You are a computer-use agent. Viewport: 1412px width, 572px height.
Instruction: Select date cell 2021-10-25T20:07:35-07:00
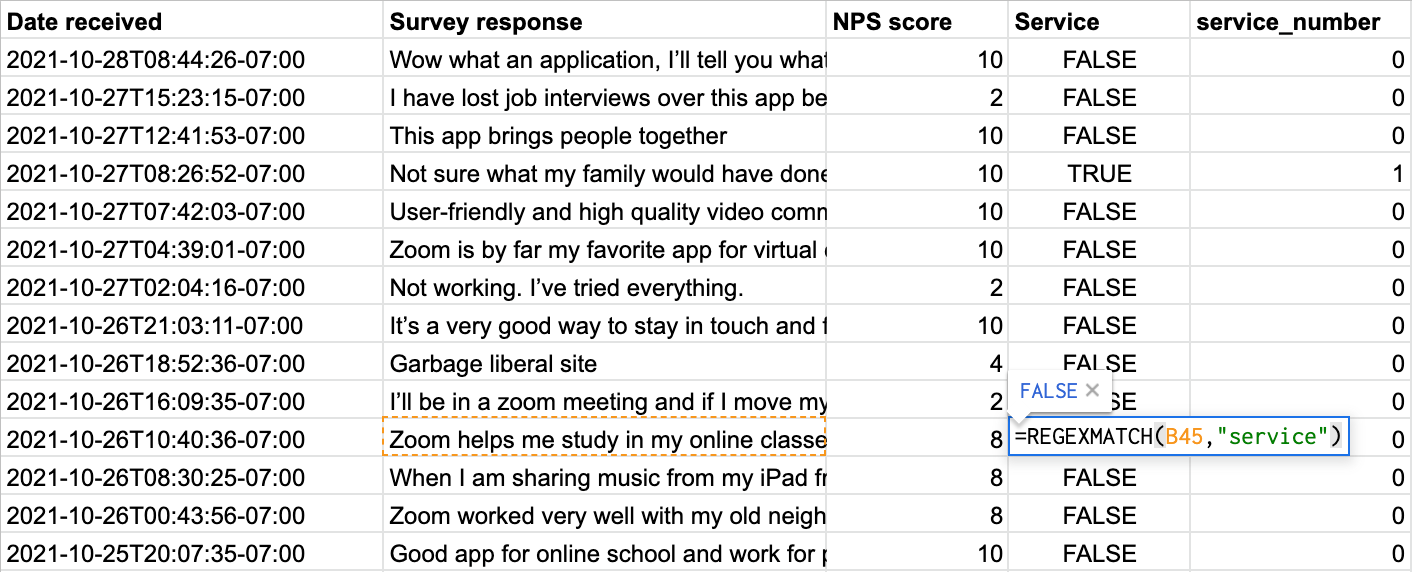click(x=191, y=554)
